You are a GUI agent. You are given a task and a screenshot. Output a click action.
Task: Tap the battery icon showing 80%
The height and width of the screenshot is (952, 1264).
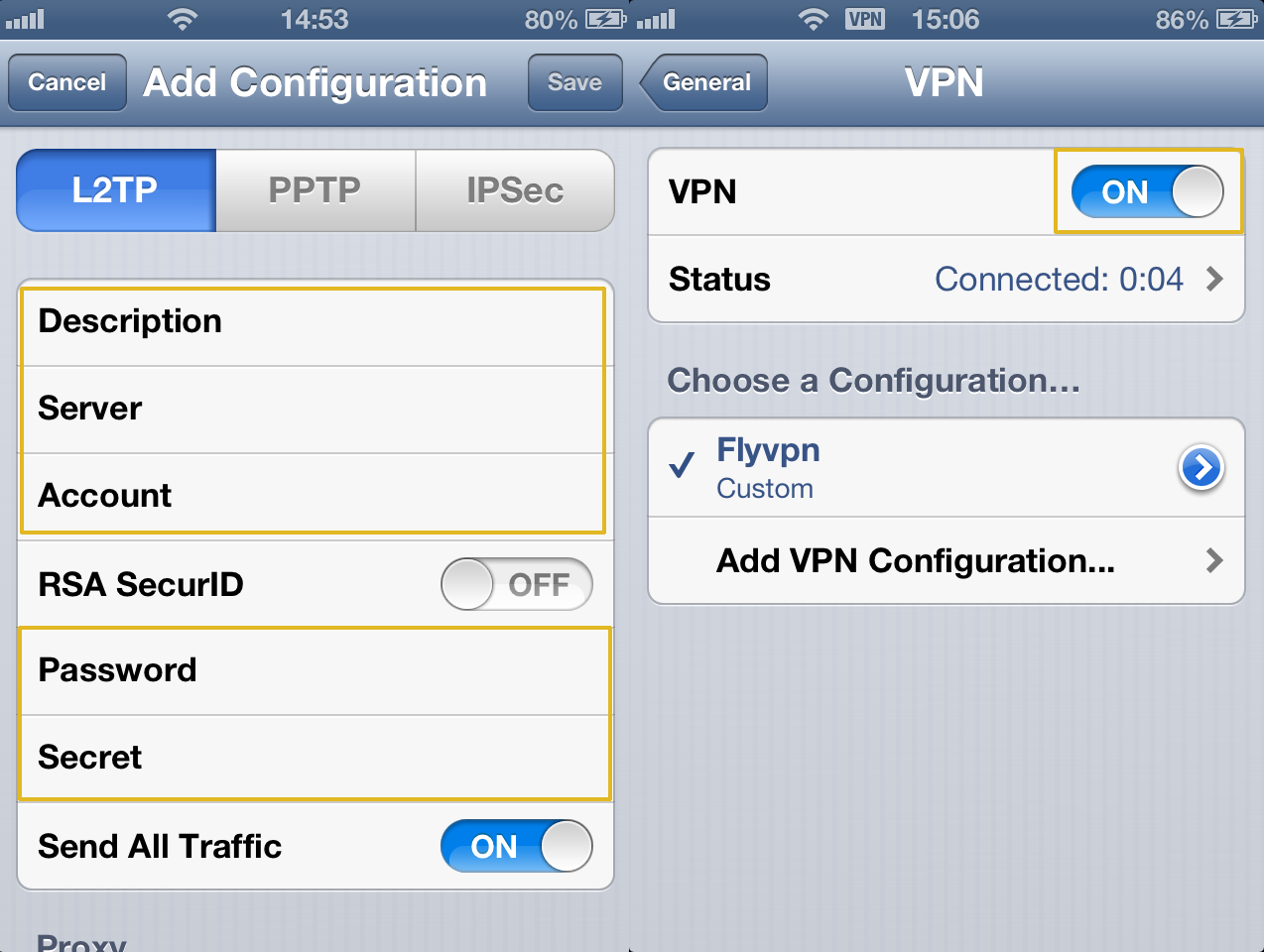[605, 19]
